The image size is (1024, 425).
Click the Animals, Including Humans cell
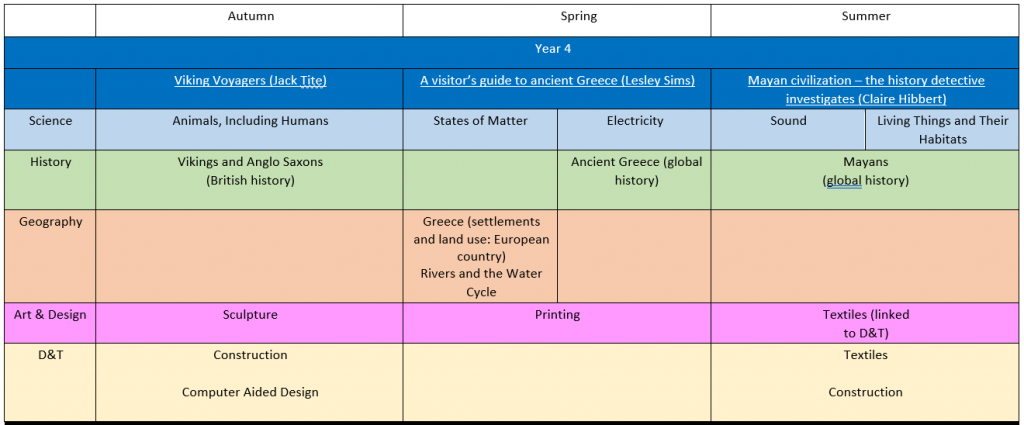coord(251,121)
